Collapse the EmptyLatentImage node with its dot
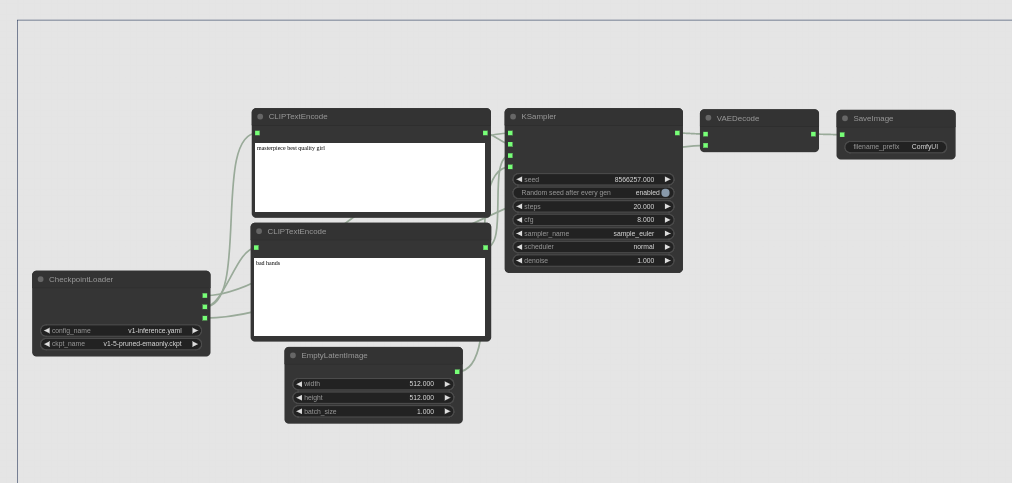1012x483 pixels. click(293, 355)
